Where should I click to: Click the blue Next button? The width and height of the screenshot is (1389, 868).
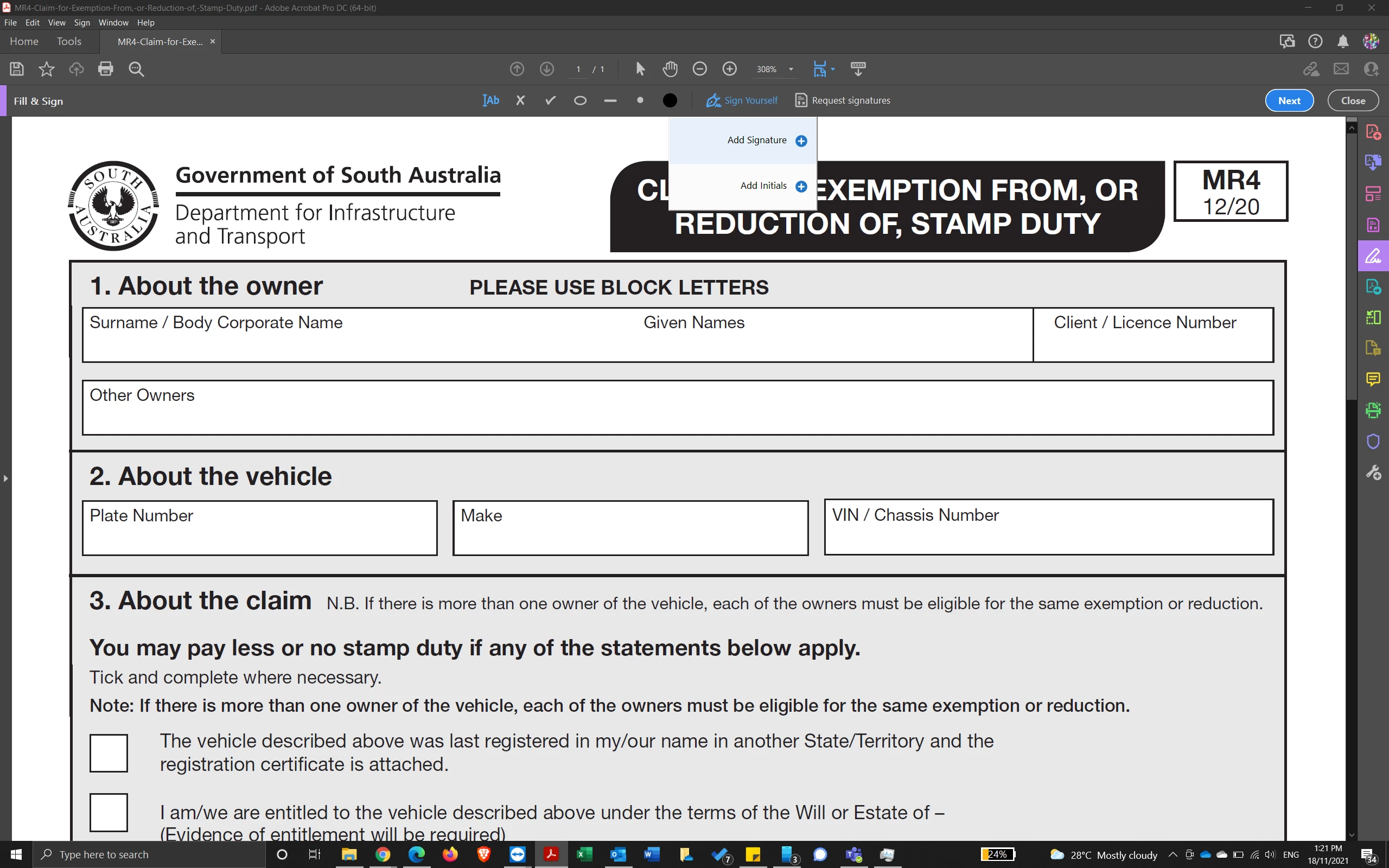click(x=1289, y=100)
